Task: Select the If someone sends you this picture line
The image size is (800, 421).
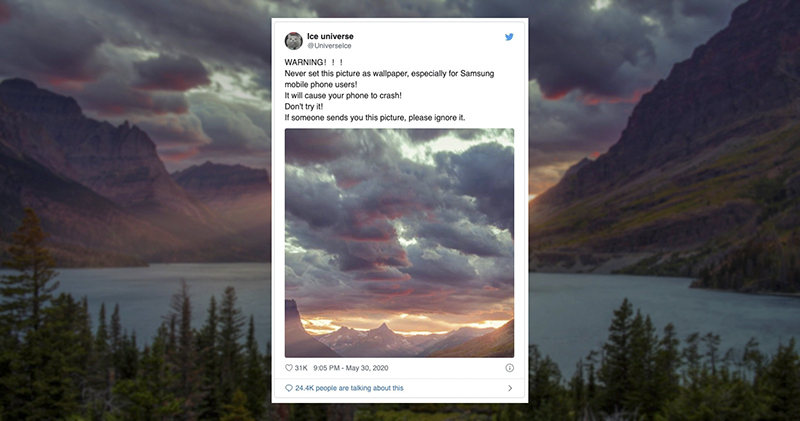Action: pos(375,117)
